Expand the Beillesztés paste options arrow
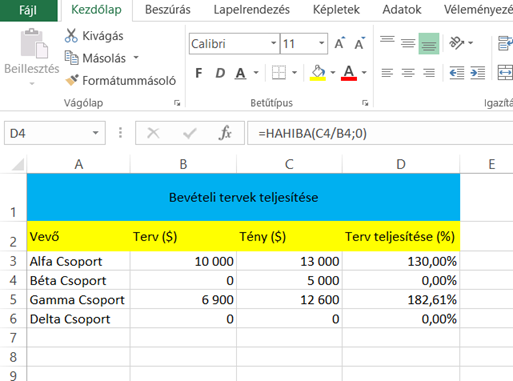Screen dimensions: 513x381 (x=32, y=83)
